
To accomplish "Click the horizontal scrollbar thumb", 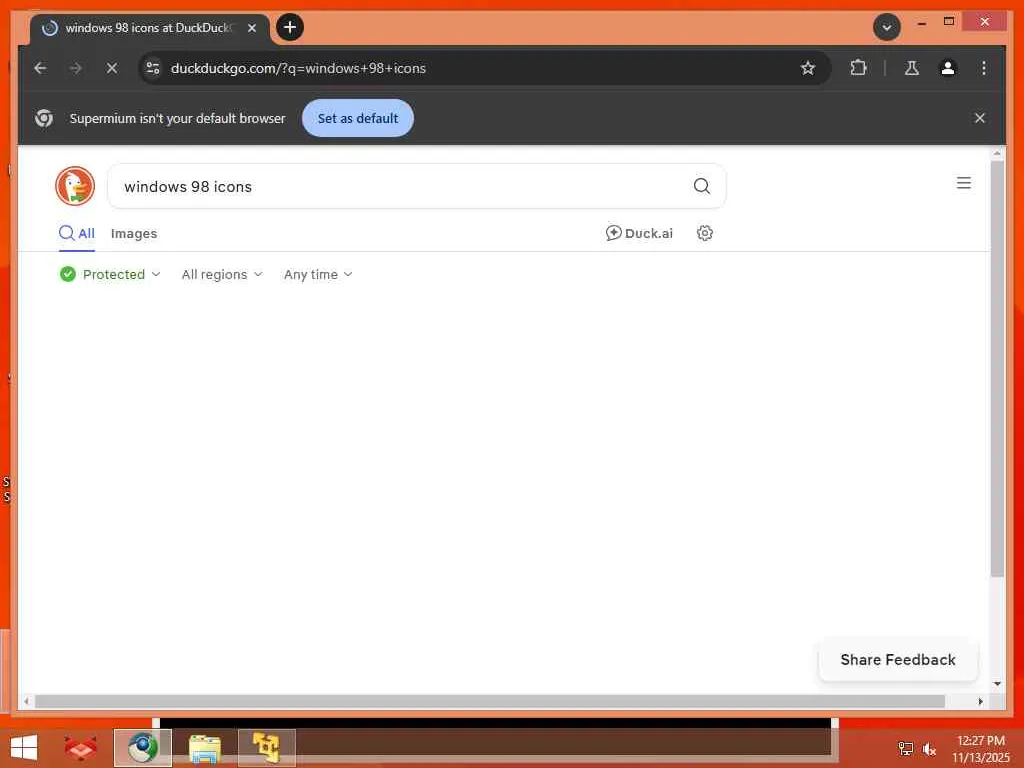I will click(x=490, y=701).
